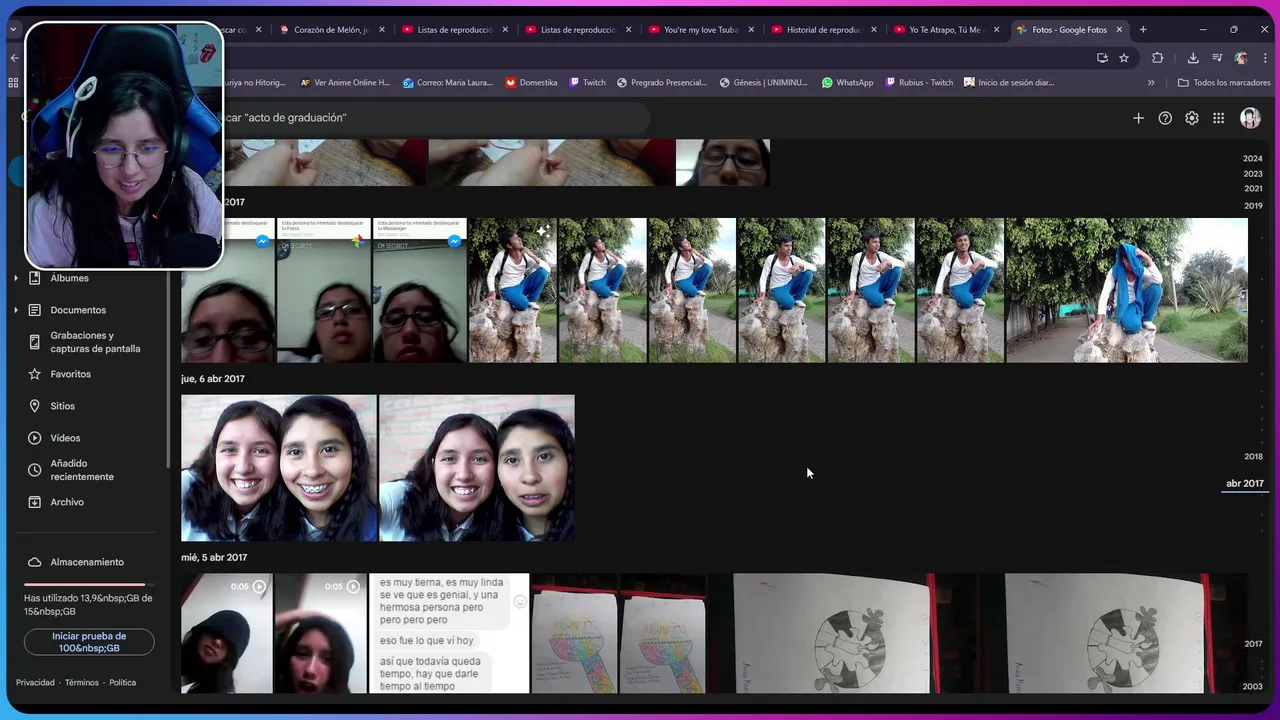Bookmark this page with the star icon
1280x720 pixels.
1124,58
